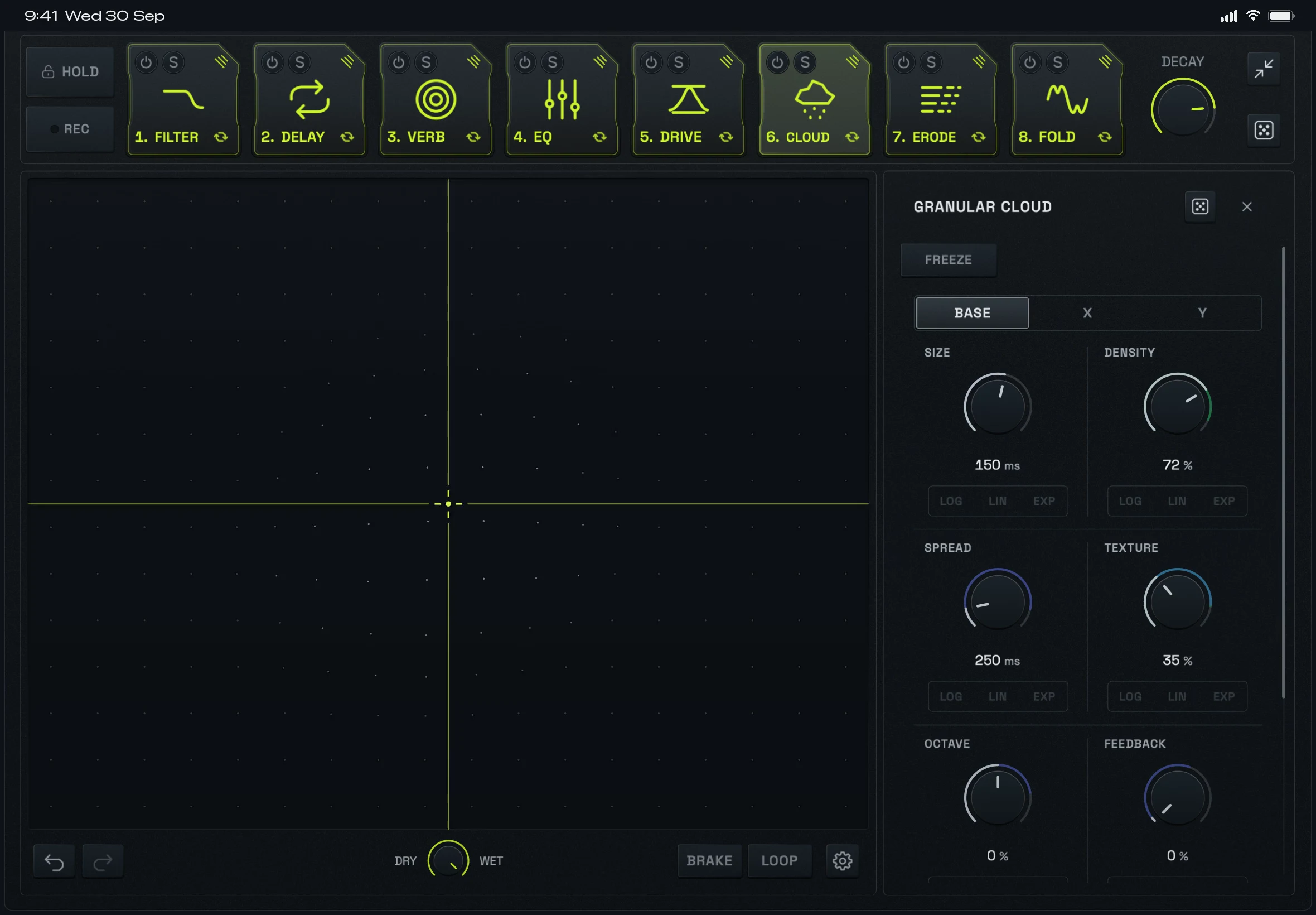Image resolution: width=1316 pixels, height=915 pixels.
Task: Open settings gear next to Loop
Action: click(841, 860)
